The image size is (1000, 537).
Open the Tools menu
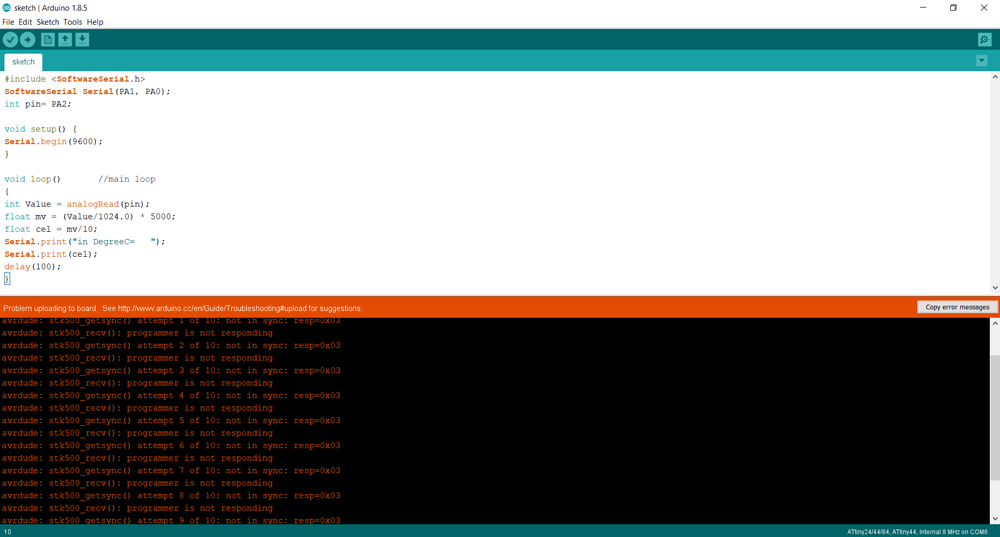(x=72, y=22)
